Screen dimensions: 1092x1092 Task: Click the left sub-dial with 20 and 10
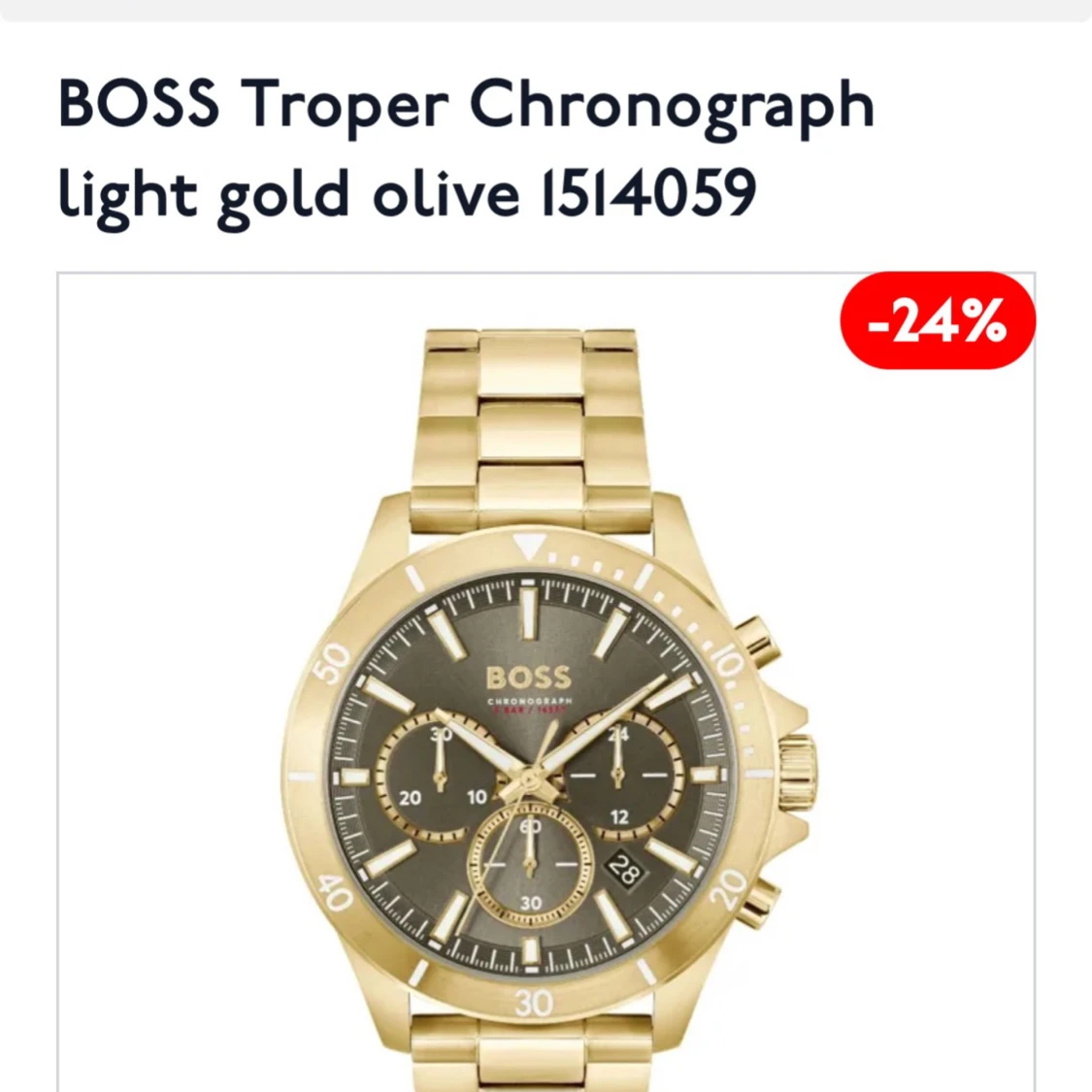point(439,775)
